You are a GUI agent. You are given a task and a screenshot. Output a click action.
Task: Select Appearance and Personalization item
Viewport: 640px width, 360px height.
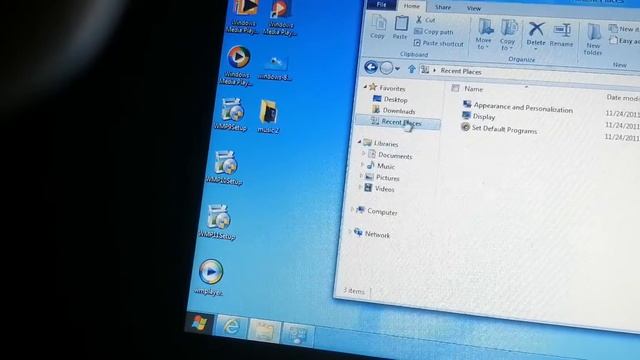(x=518, y=107)
